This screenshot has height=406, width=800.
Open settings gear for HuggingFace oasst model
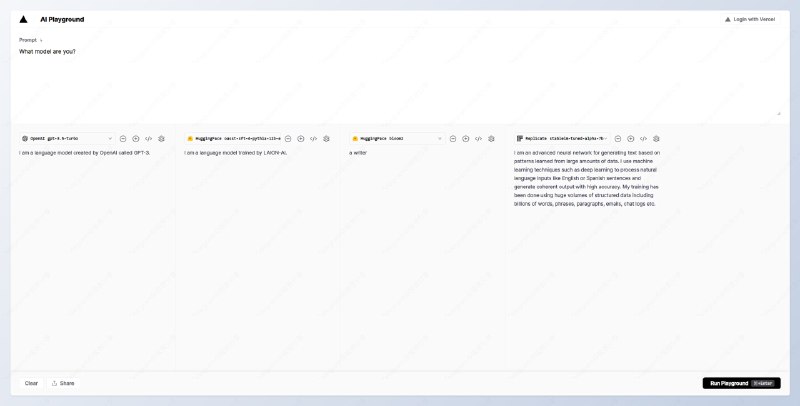(x=327, y=138)
